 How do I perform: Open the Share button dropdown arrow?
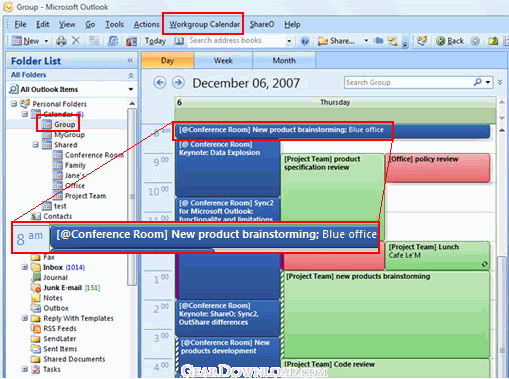[366, 41]
